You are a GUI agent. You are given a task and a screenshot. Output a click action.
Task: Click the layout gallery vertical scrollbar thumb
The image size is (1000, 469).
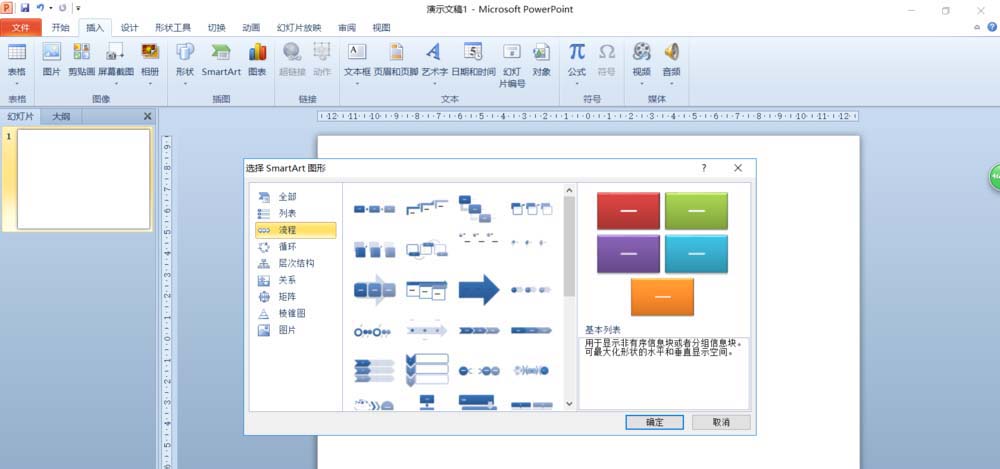click(x=570, y=247)
